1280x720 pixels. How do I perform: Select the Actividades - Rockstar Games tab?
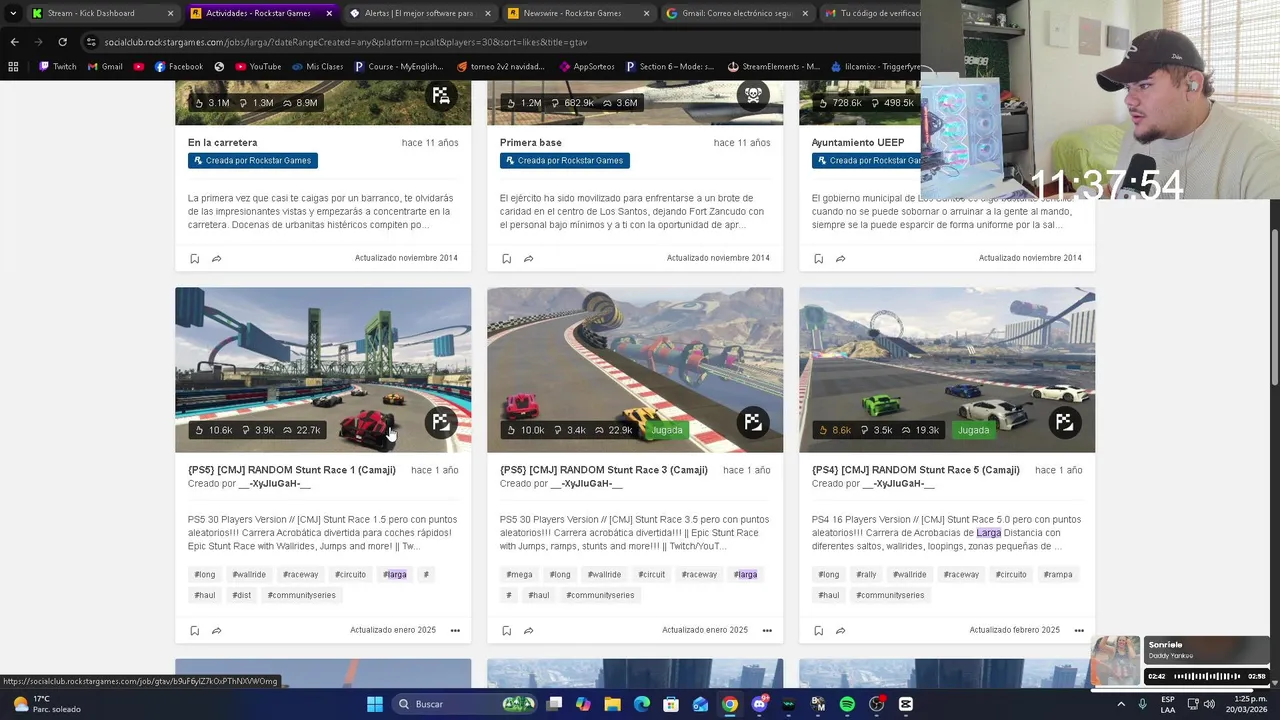click(262, 13)
